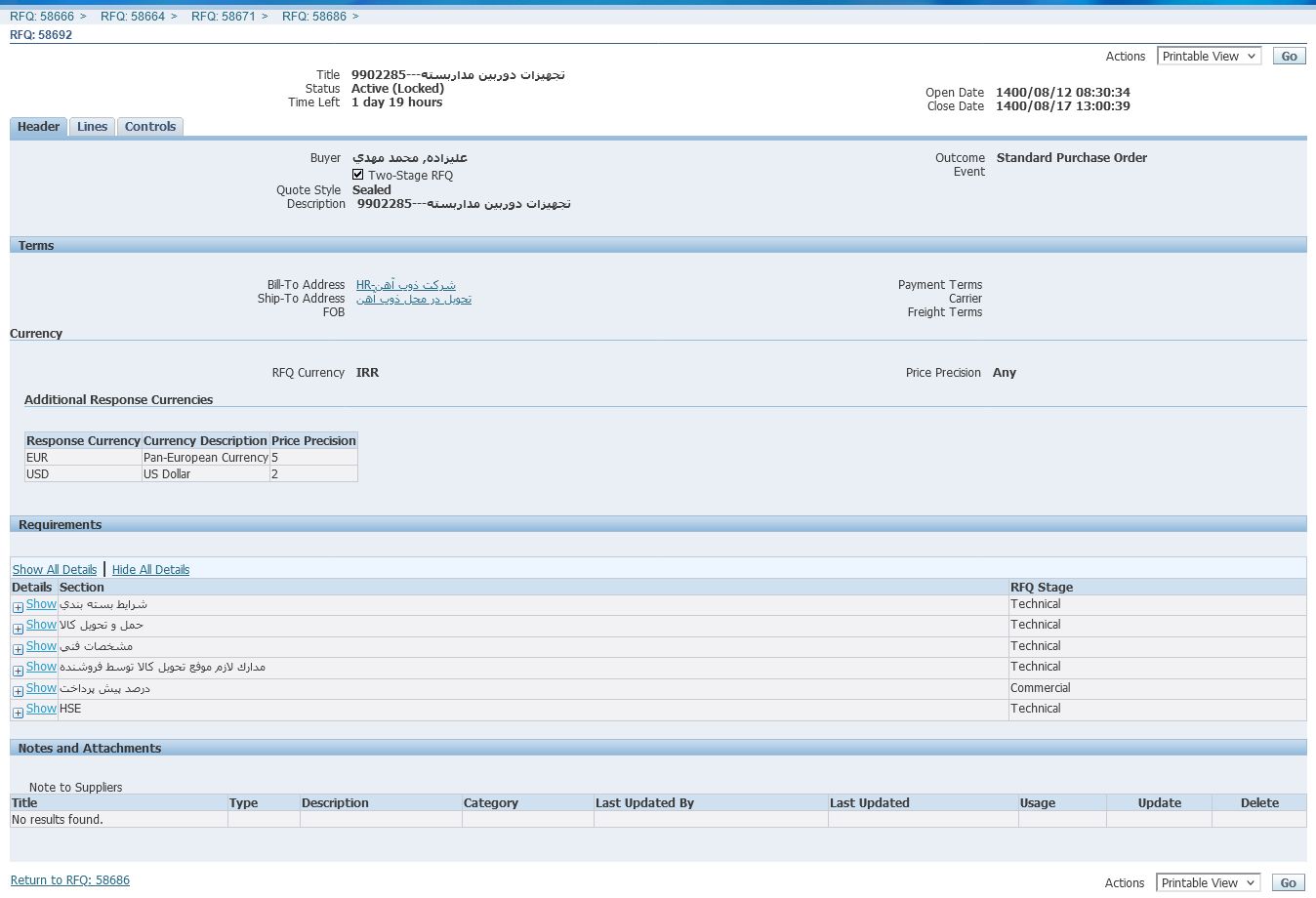Screen dimensions: 1316x898
Task: Click Show link for مشخصات فنی row
Action: 41,646
